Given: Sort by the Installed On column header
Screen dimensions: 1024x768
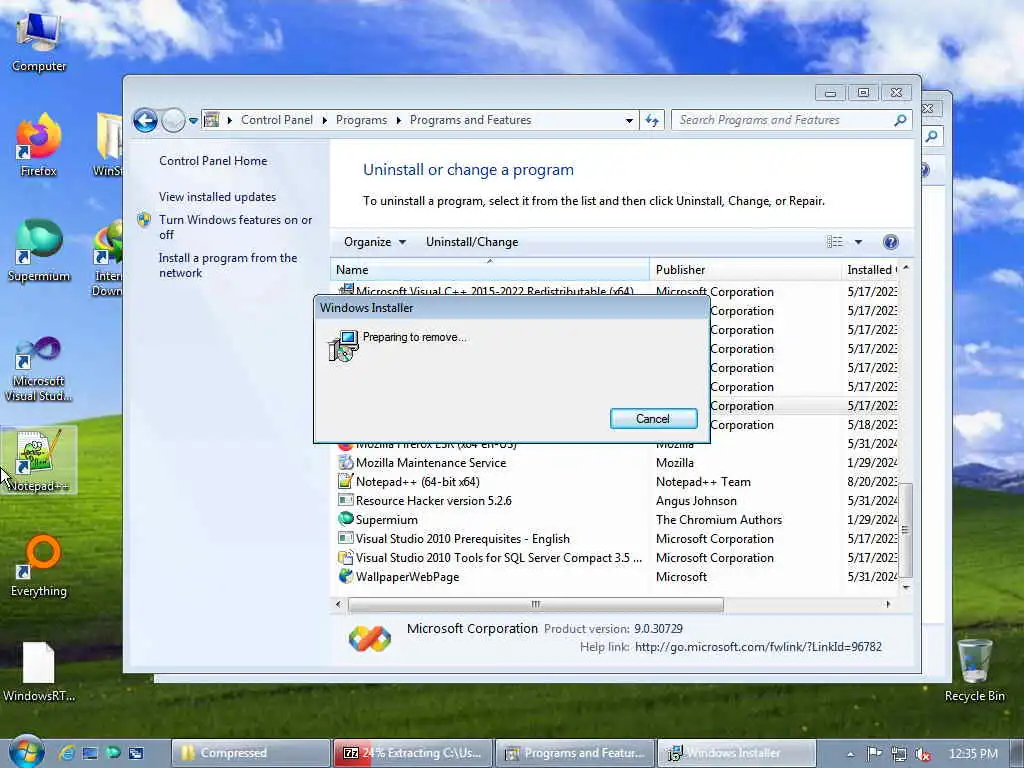Looking at the screenshot, I should [872, 270].
